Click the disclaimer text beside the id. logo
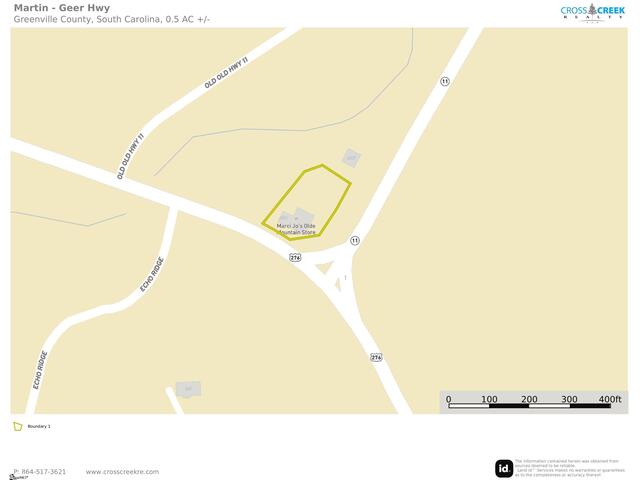 pyautogui.click(x=567, y=468)
